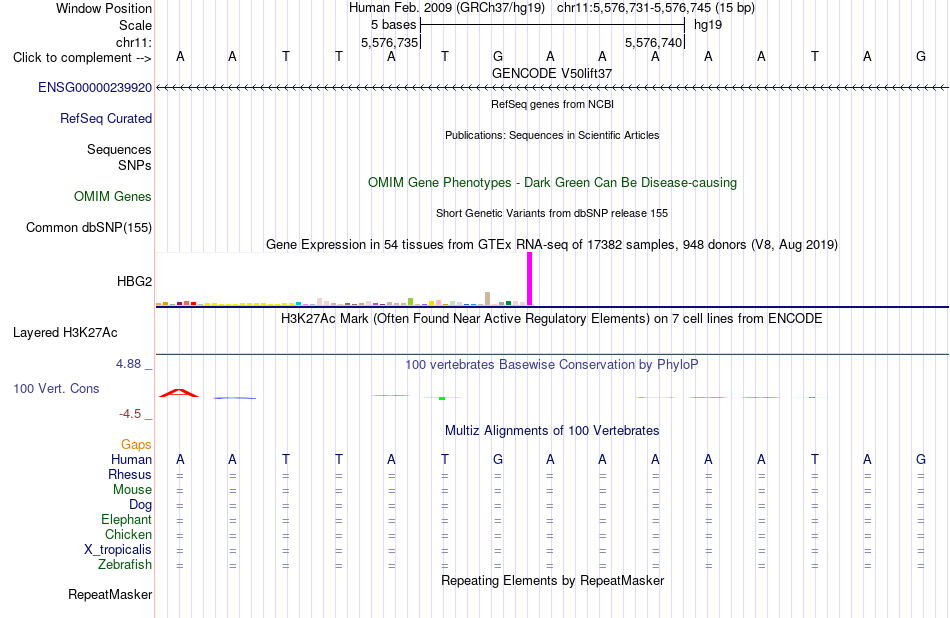This screenshot has height=618, width=950.
Task: Open 'Short Genetic Variants from dbSNP release 155'
Action: click(x=552, y=214)
